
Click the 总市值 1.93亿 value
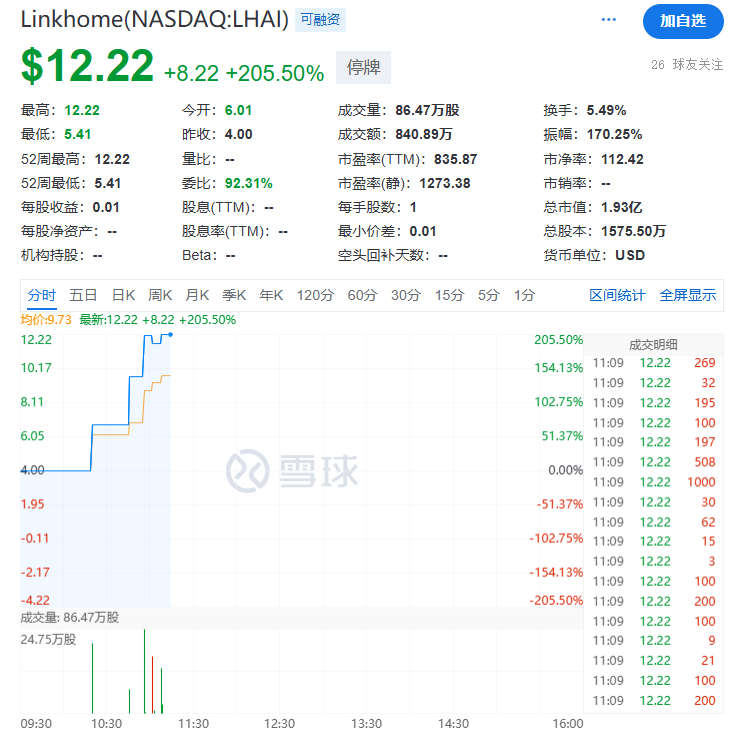tap(621, 207)
